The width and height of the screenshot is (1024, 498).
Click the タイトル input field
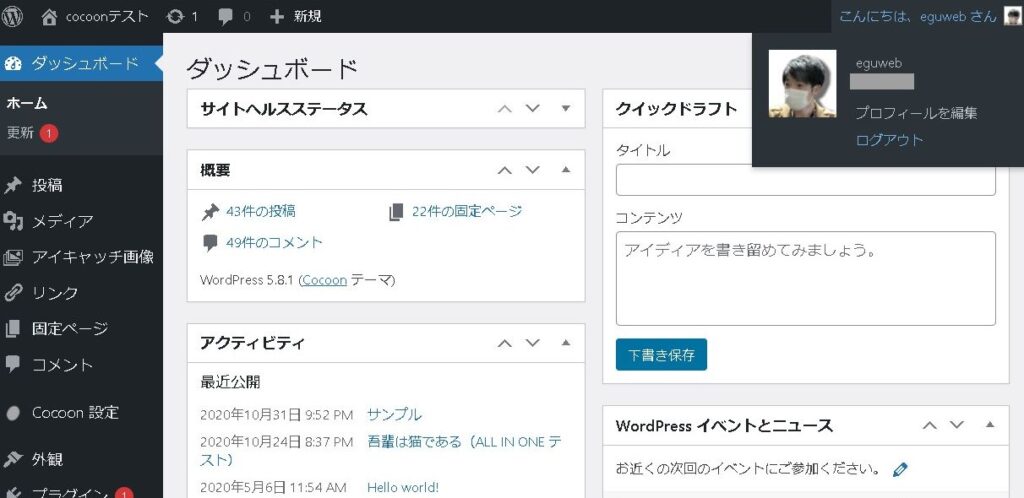pos(805,180)
